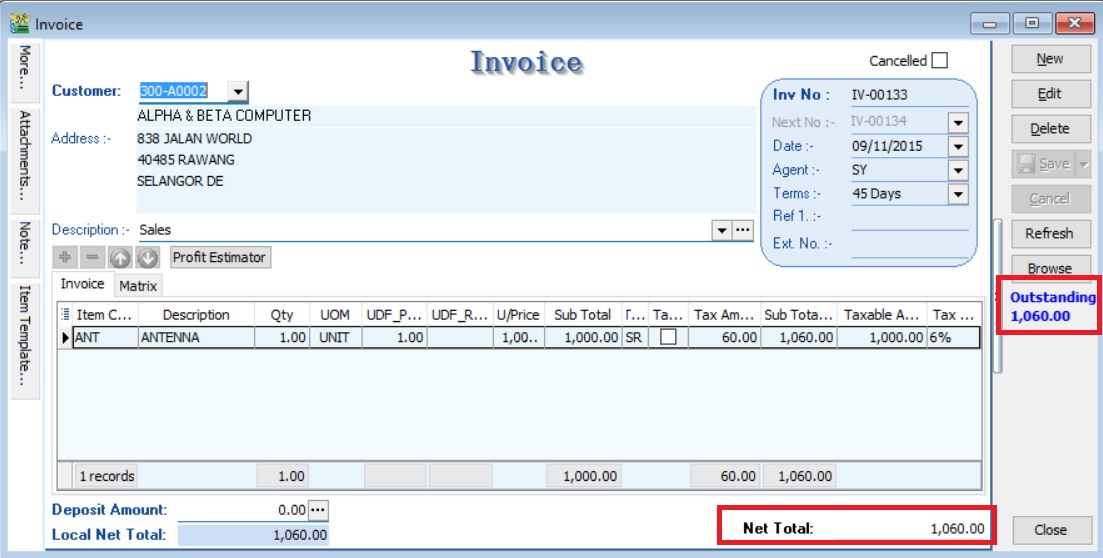This screenshot has height=558, width=1103.
Task: Tick the tax inclusive checkbox in ANT row
Action: coord(667,338)
